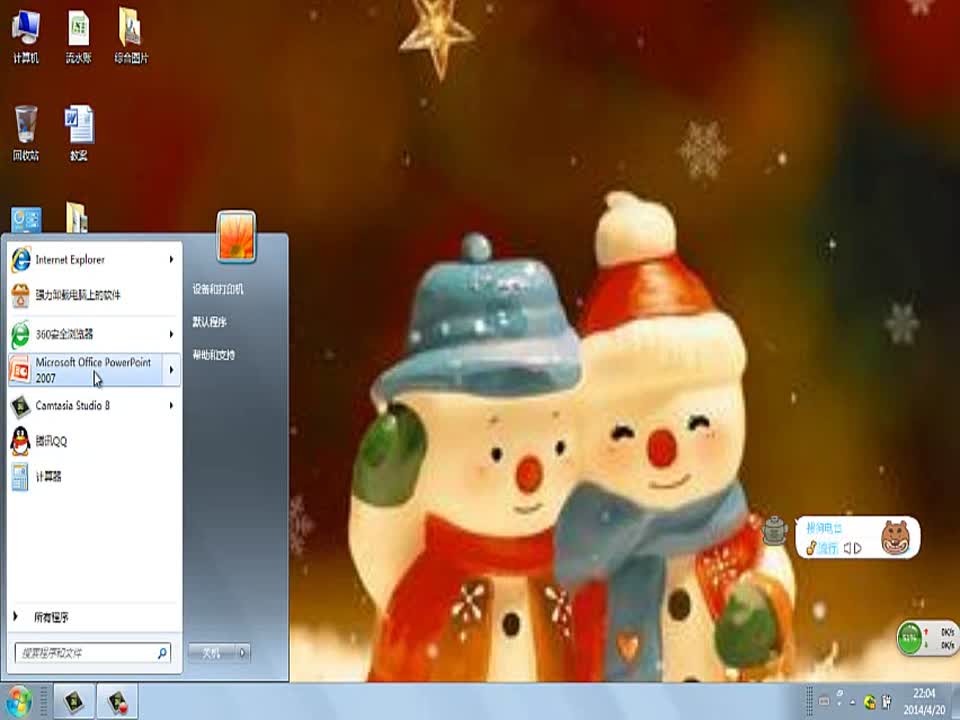960x720 pixels.
Task: Expand Camtasia Studio 8 submenu arrow
Action: point(171,406)
